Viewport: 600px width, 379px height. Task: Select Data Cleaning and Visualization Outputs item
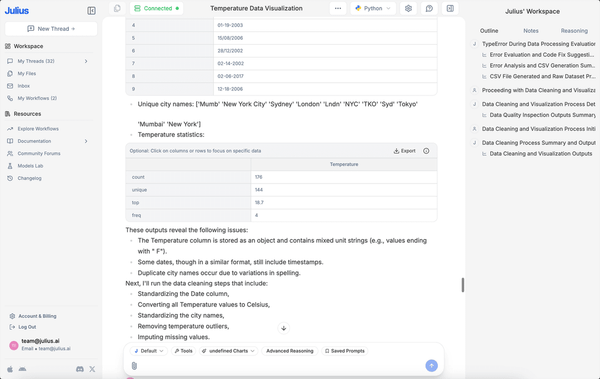click(541, 154)
